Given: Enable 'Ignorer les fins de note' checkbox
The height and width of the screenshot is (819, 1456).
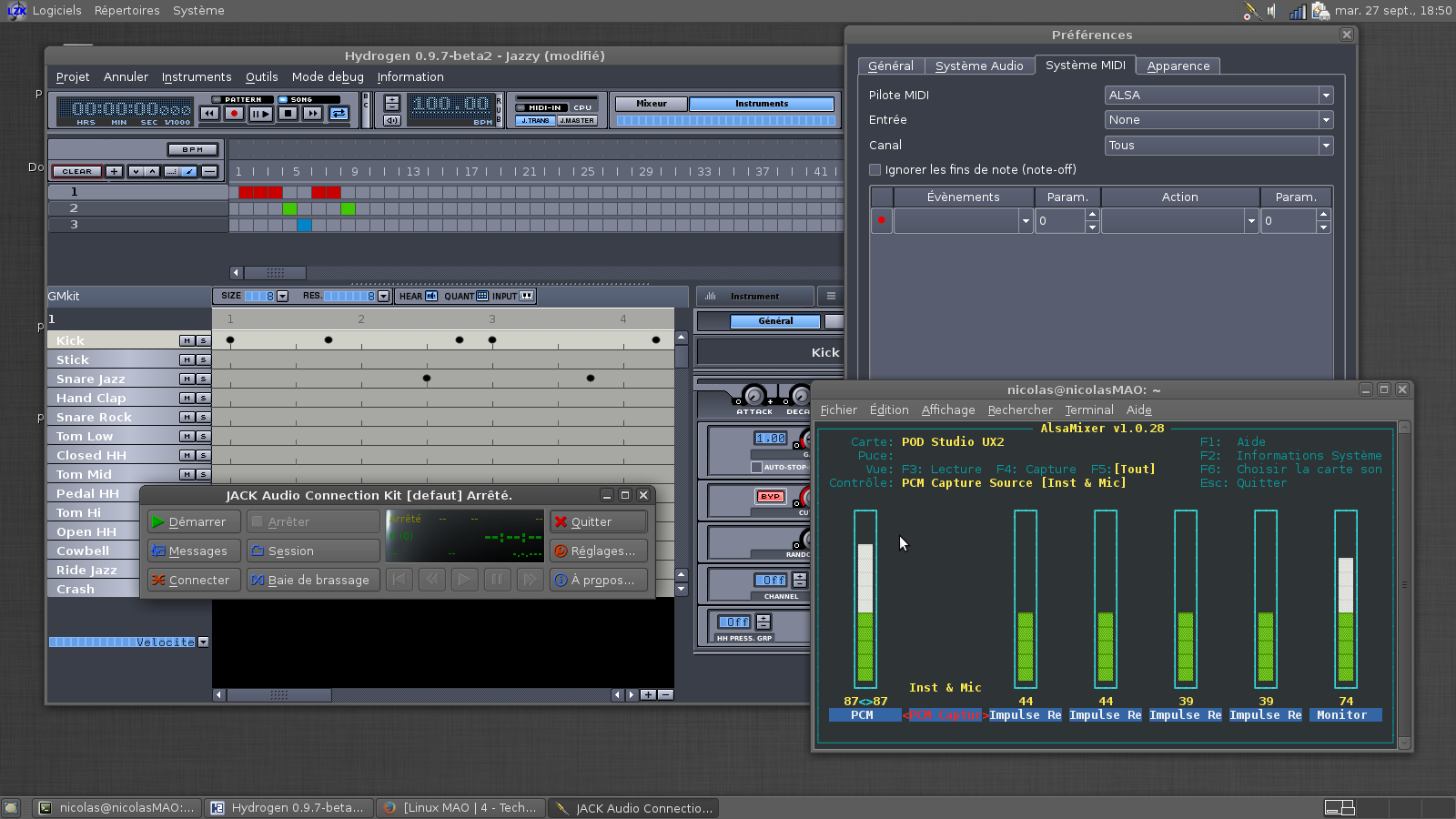Looking at the screenshot, I should coord(875,169).
